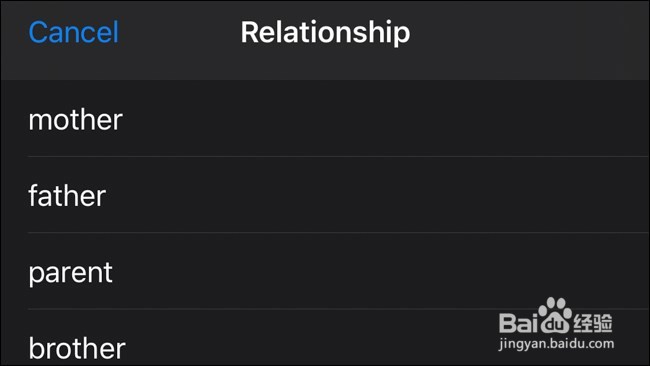Screen dimensions: 650x366
Task: Select brother as the relationship
Action: (325, 337)
